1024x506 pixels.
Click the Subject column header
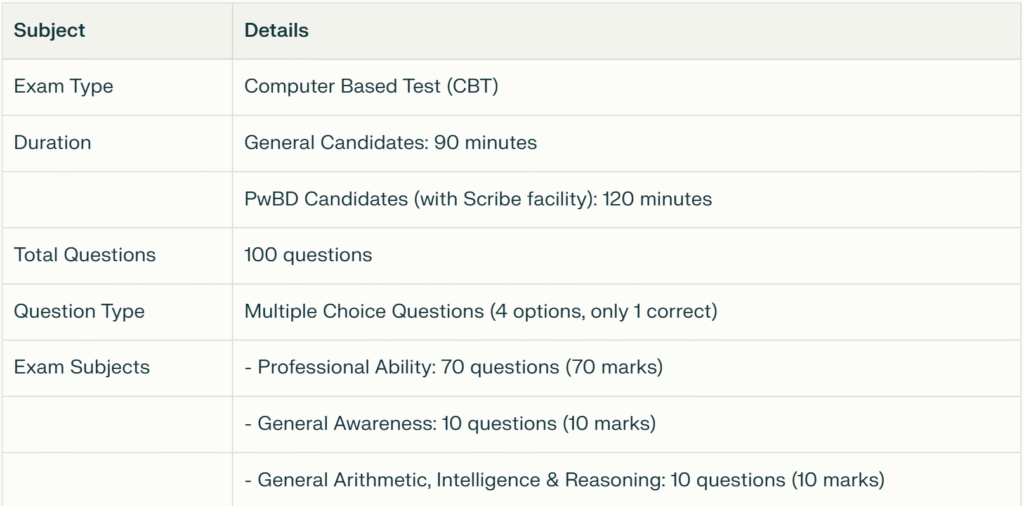(x=50, y=30)
